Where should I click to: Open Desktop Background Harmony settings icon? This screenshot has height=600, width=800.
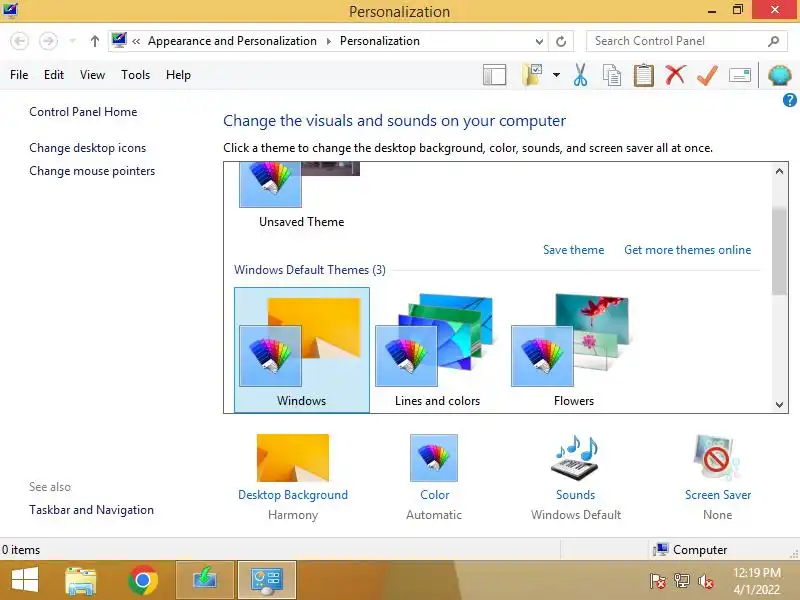[293, 458]
